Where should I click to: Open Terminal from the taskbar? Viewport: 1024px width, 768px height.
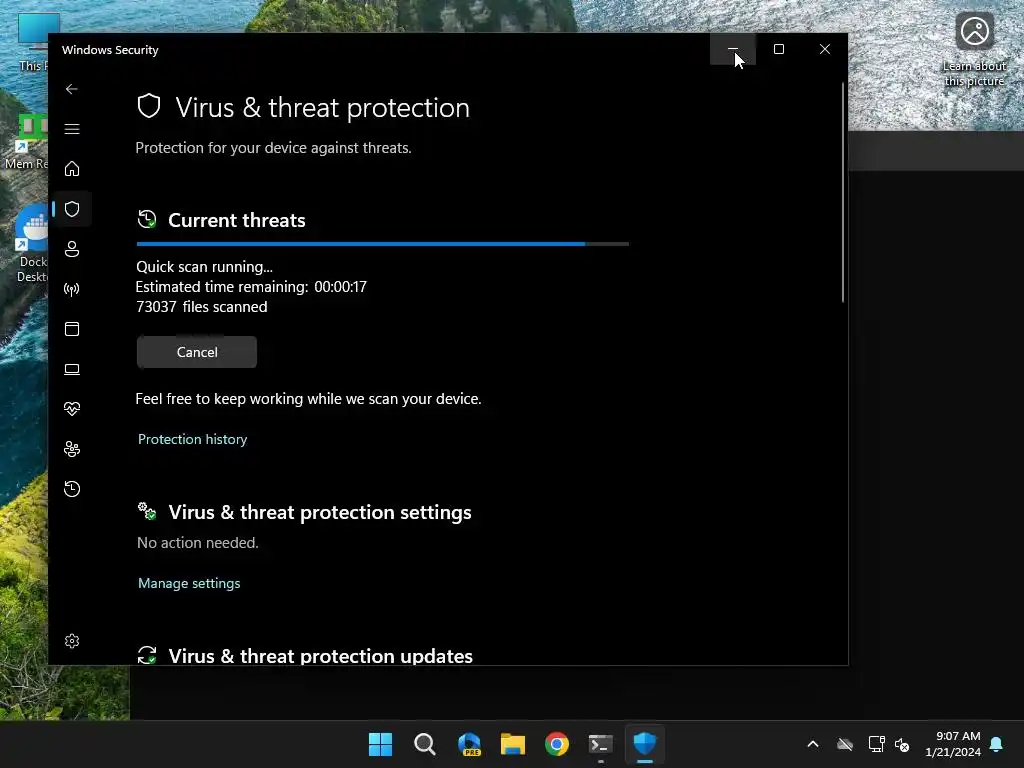pos(601,744)
